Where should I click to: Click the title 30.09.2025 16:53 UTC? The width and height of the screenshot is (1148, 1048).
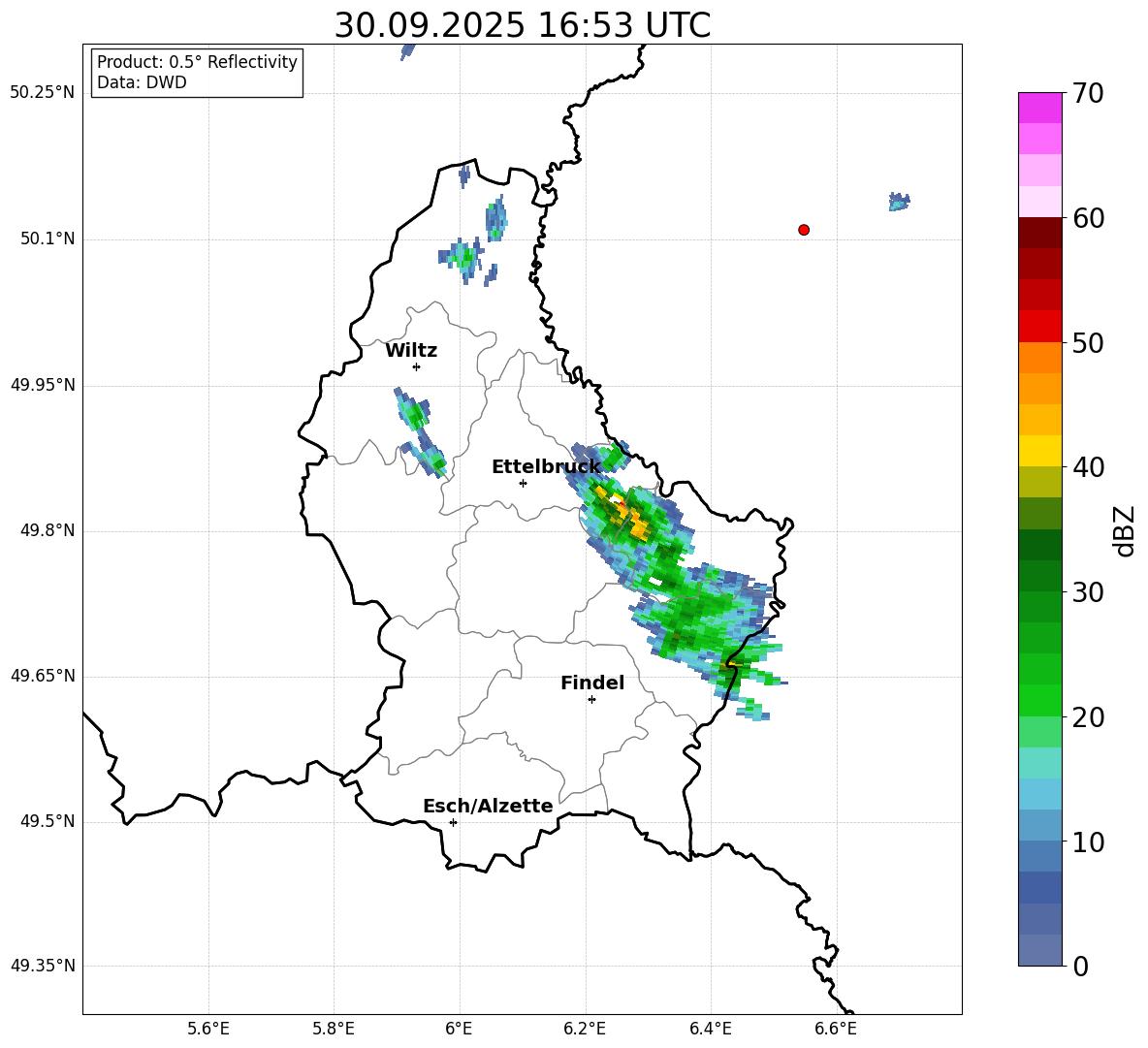(x=522, y=25)
